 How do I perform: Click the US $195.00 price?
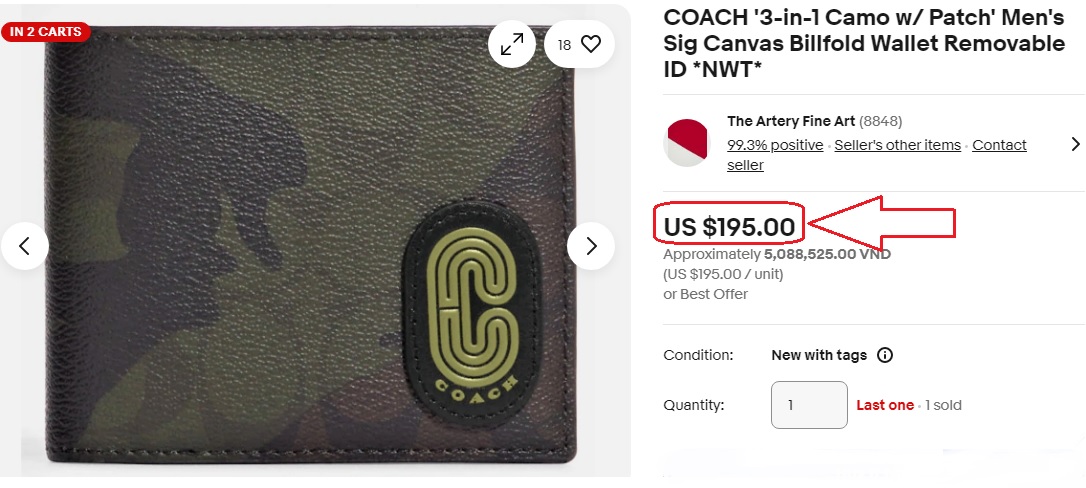(730, 227)
